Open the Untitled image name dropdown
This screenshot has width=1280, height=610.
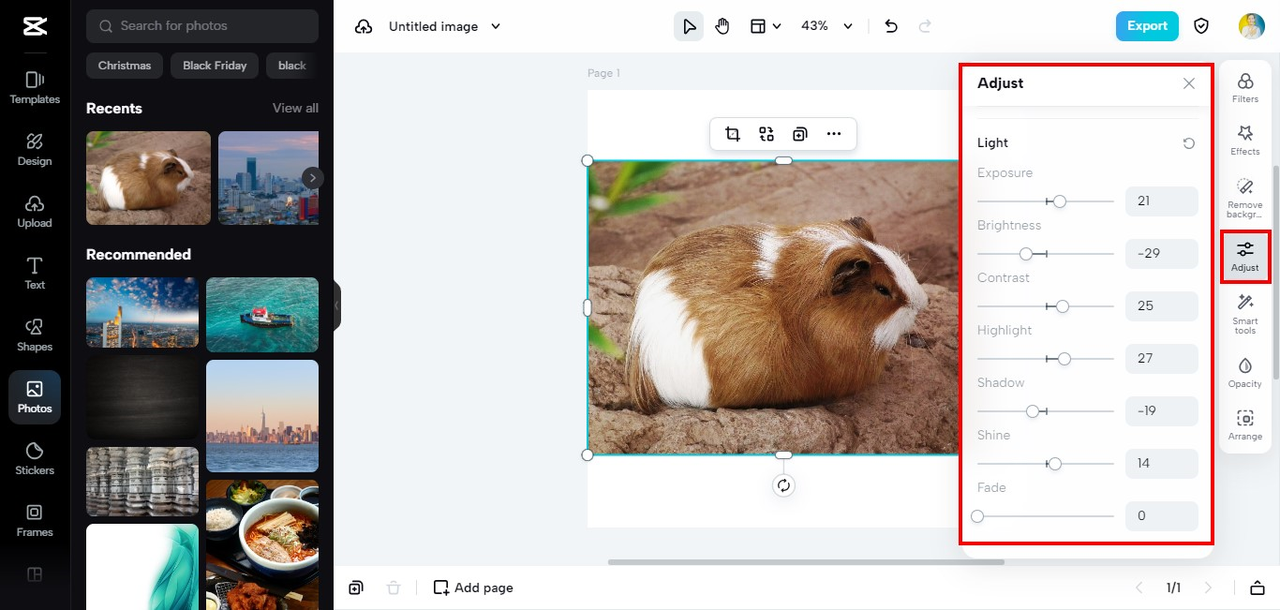coord(496,26)
